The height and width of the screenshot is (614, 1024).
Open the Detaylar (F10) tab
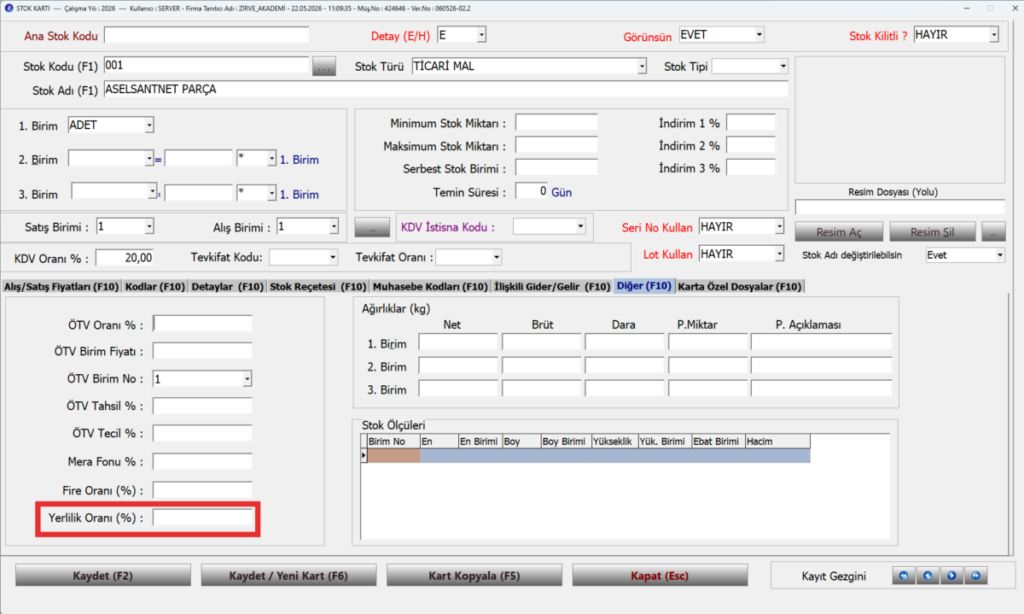click(x=227, y=286)
